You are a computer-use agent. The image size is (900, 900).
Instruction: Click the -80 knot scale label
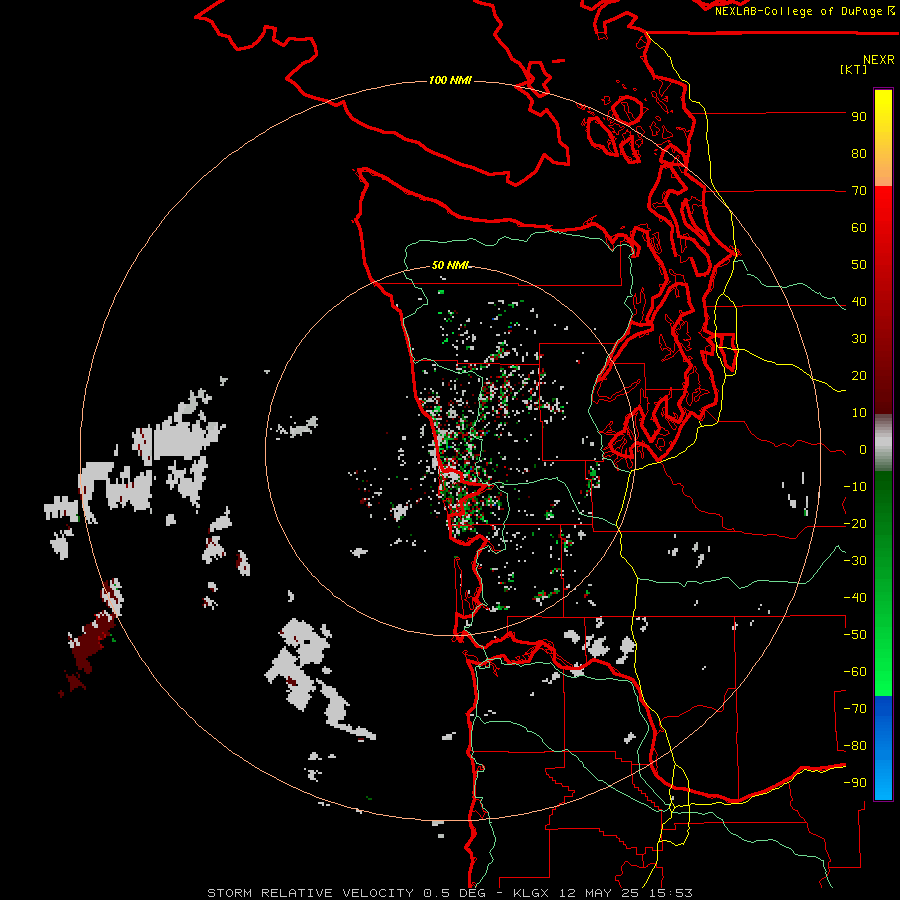855,746
